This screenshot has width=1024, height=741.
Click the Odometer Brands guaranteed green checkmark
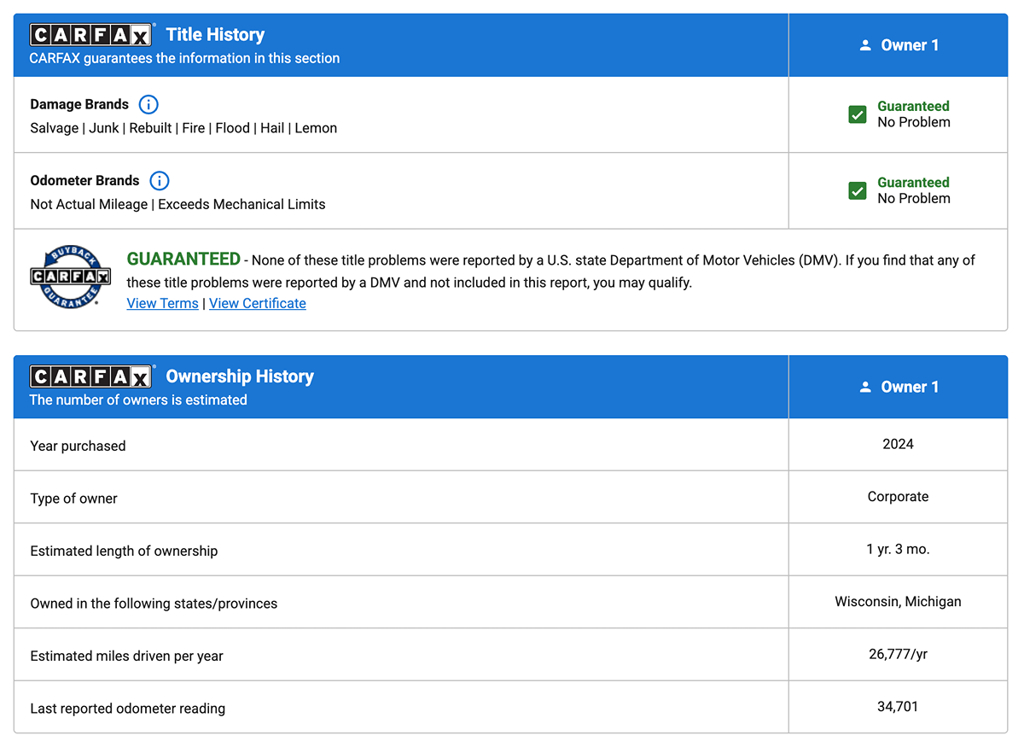[x=857, y=190]
